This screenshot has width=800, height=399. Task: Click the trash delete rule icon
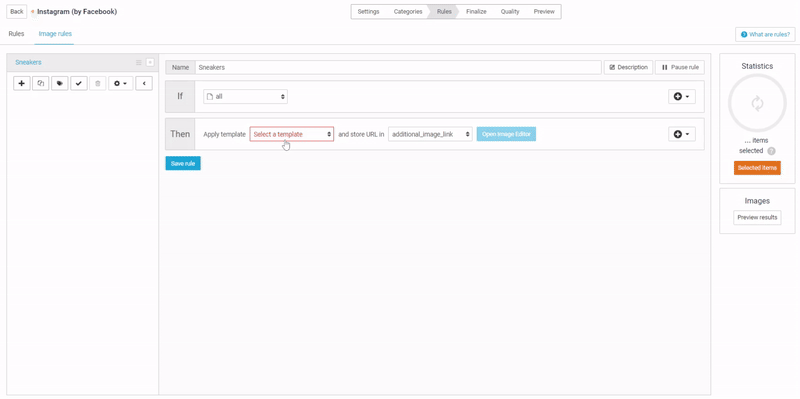[98, 83]
